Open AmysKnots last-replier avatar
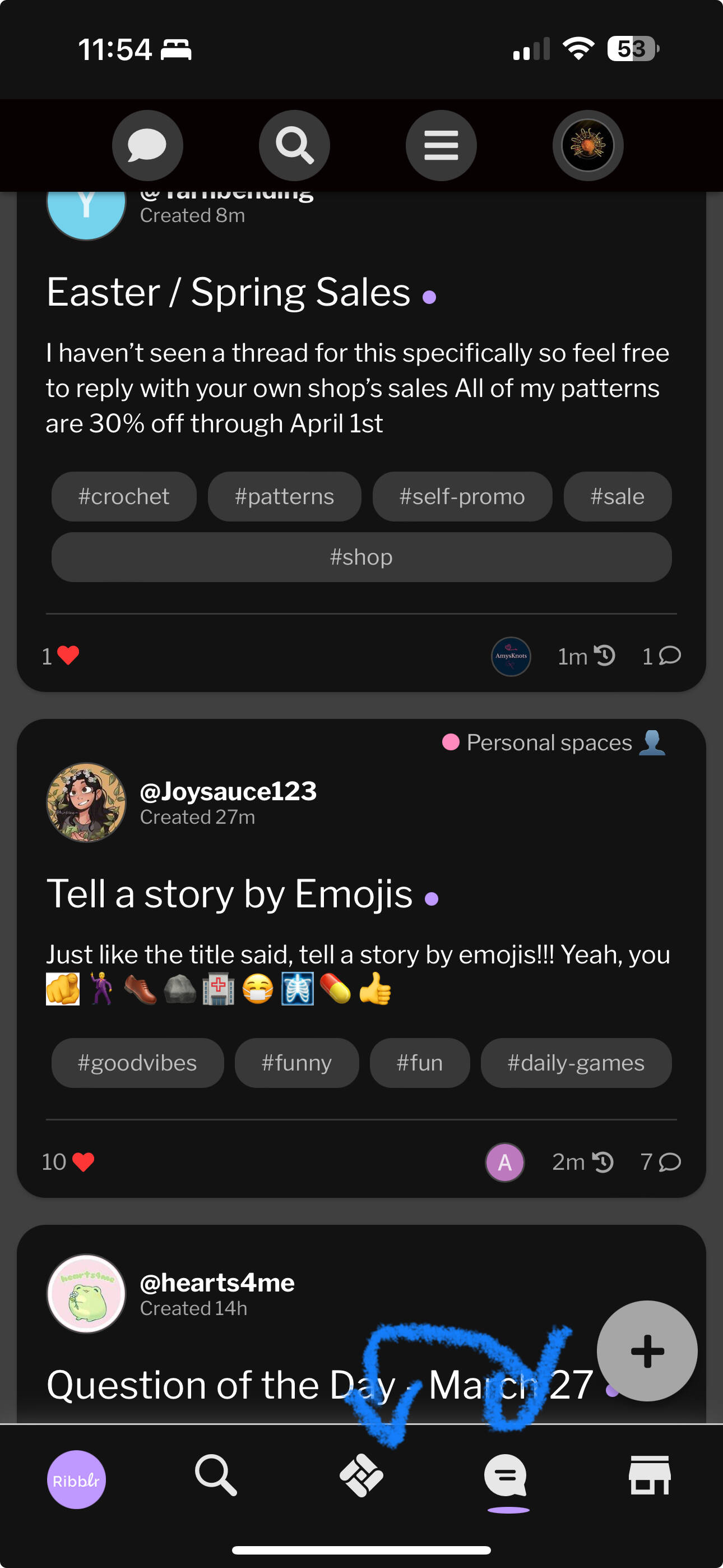This screenshot has width=723, height=1568. click(x=511, y=656)
